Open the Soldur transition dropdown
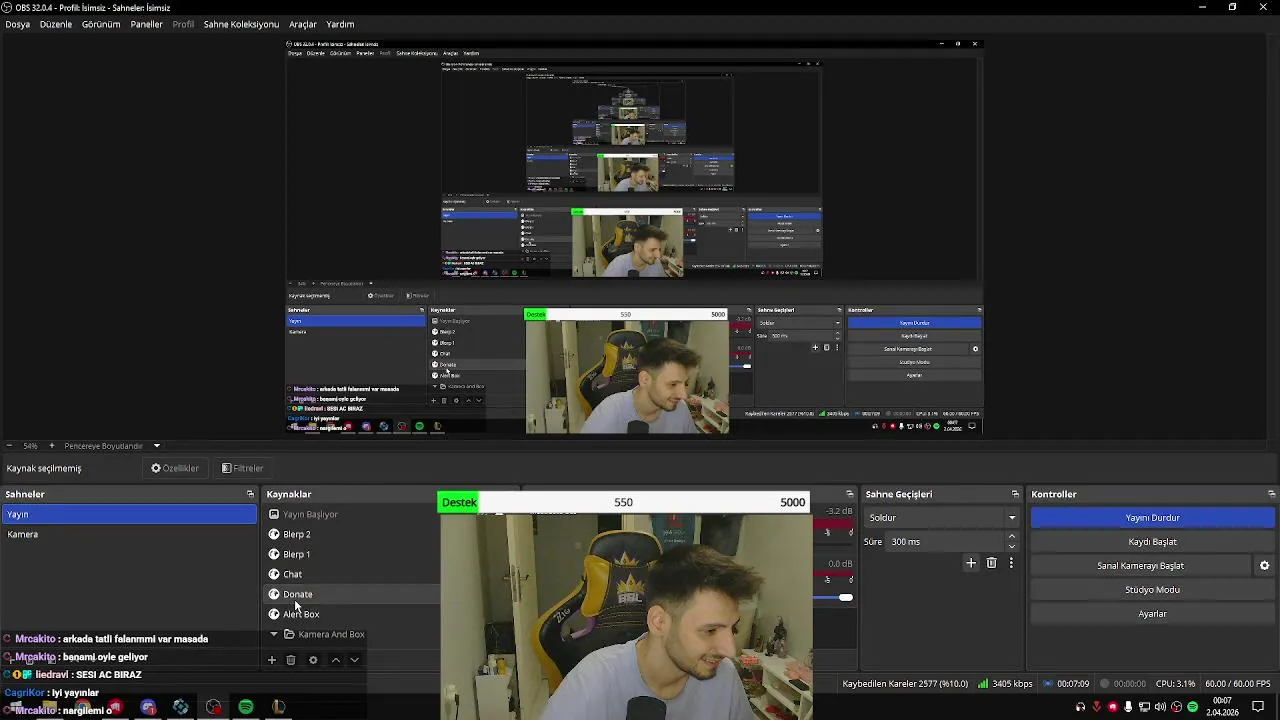The height and width of the screenshot is (720, 1280). click(941, 517)
